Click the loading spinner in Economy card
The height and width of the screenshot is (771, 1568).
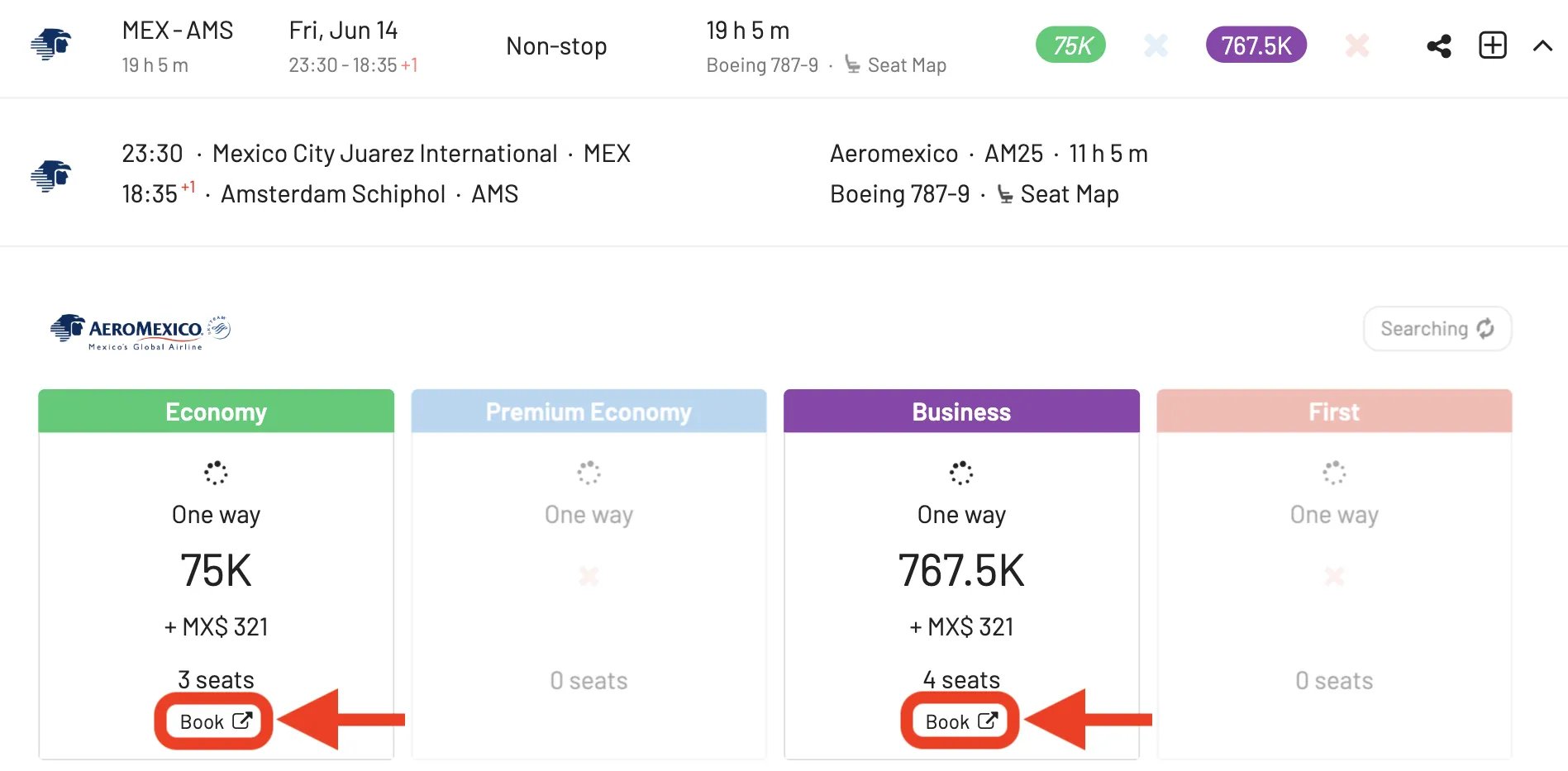click(216, 473)
